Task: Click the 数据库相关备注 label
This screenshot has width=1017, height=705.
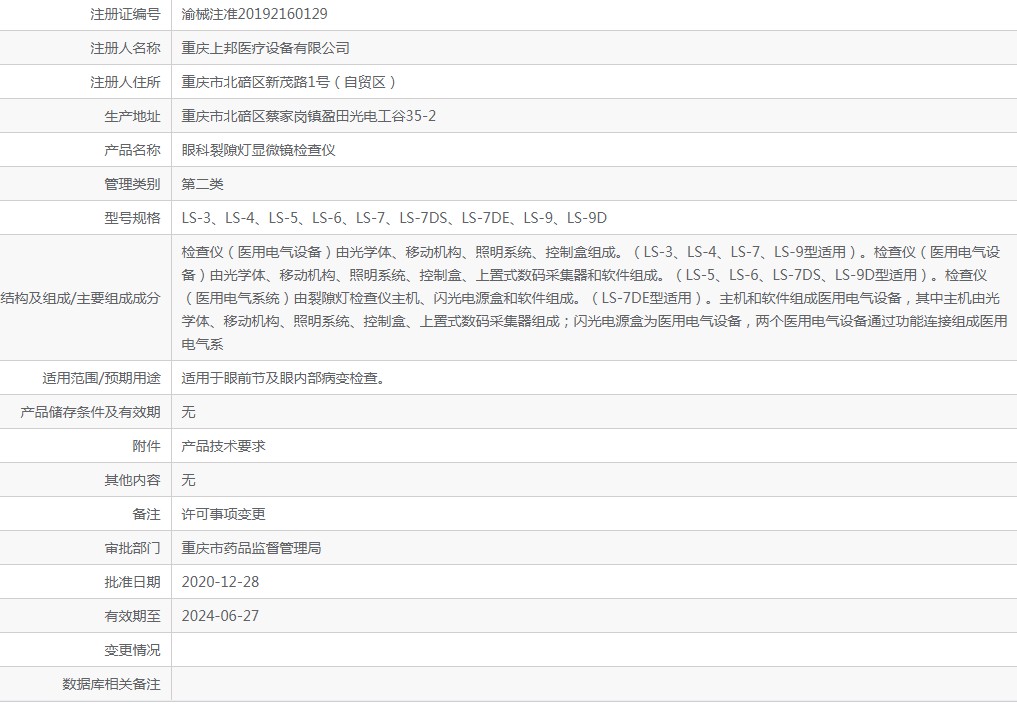Action: [111, 684]
